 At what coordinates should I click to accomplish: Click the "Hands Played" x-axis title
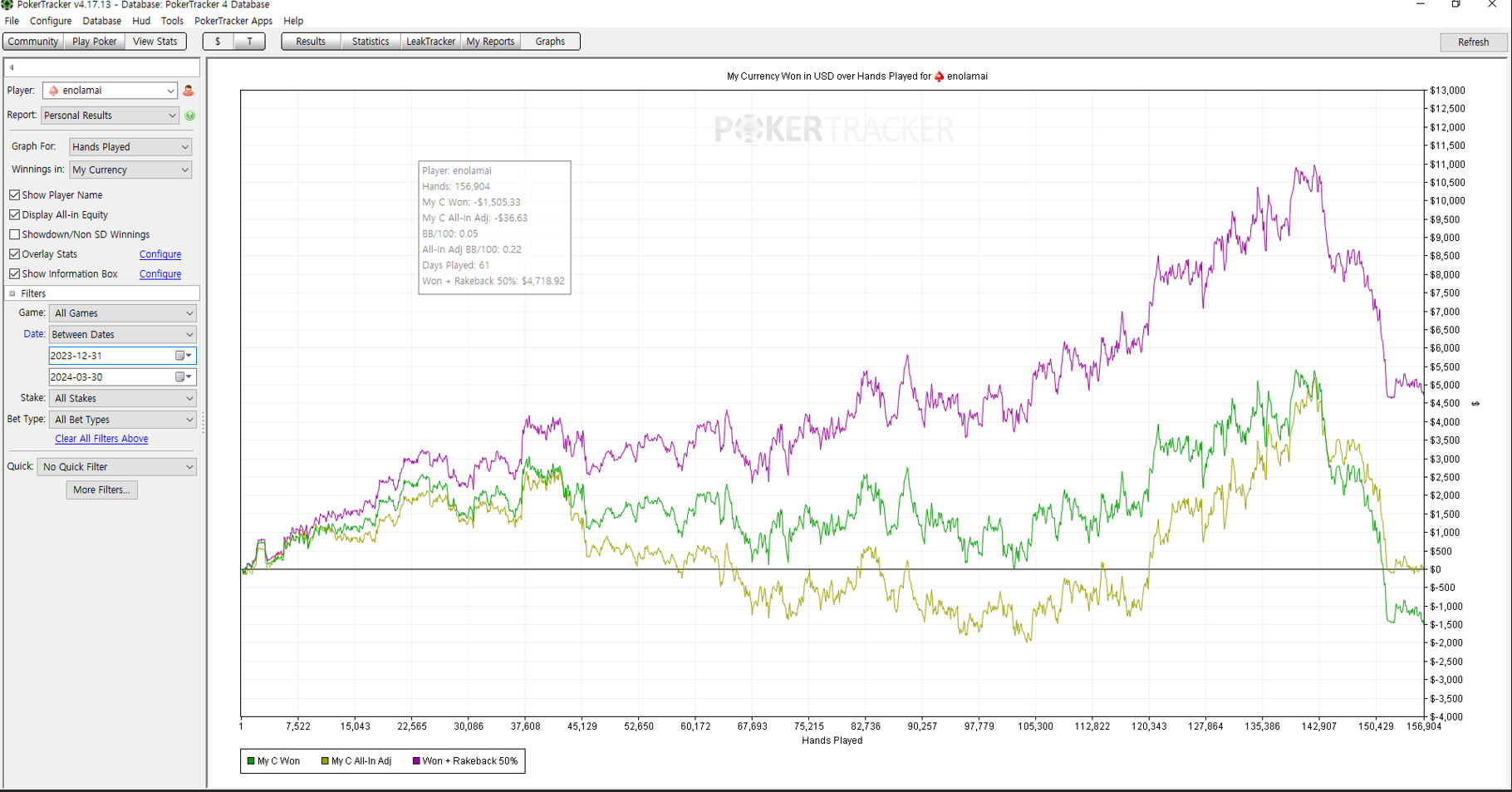point(832,740)
